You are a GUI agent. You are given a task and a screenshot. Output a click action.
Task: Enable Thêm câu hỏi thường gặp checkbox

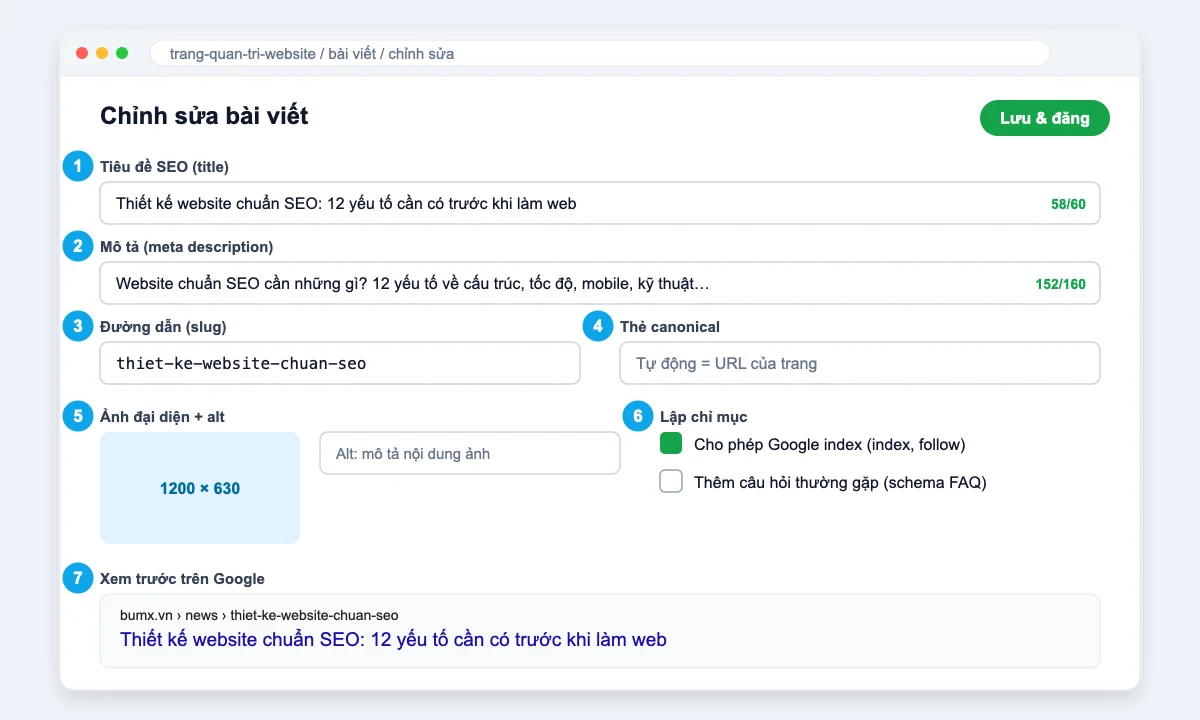click(x=671, y=482)
